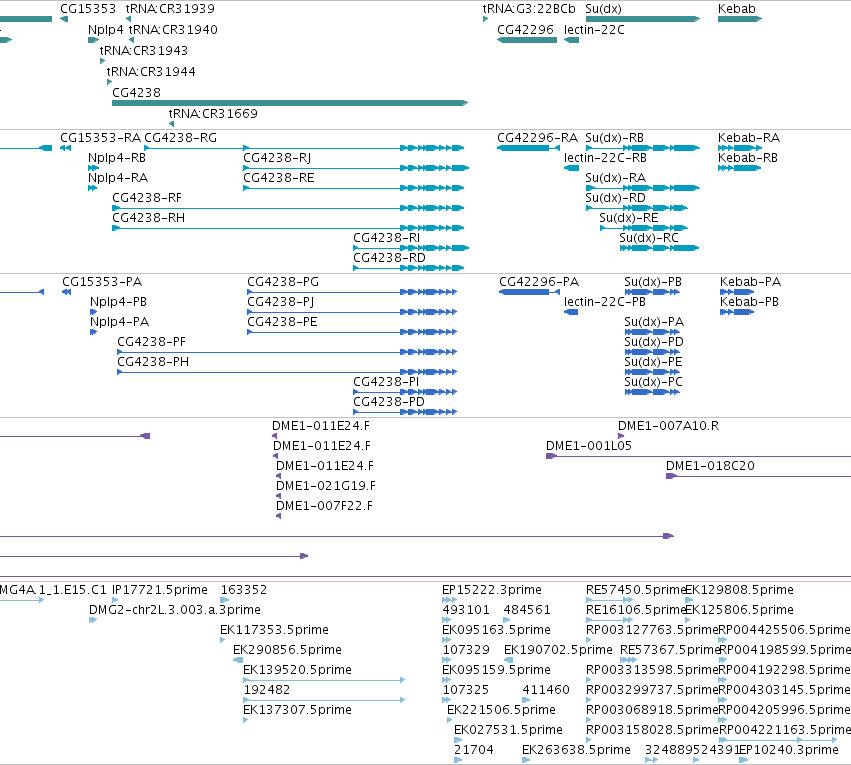851x765 pixels.
Task: Select the CG4238 gene bar
Action: click(x=290, y=103)
